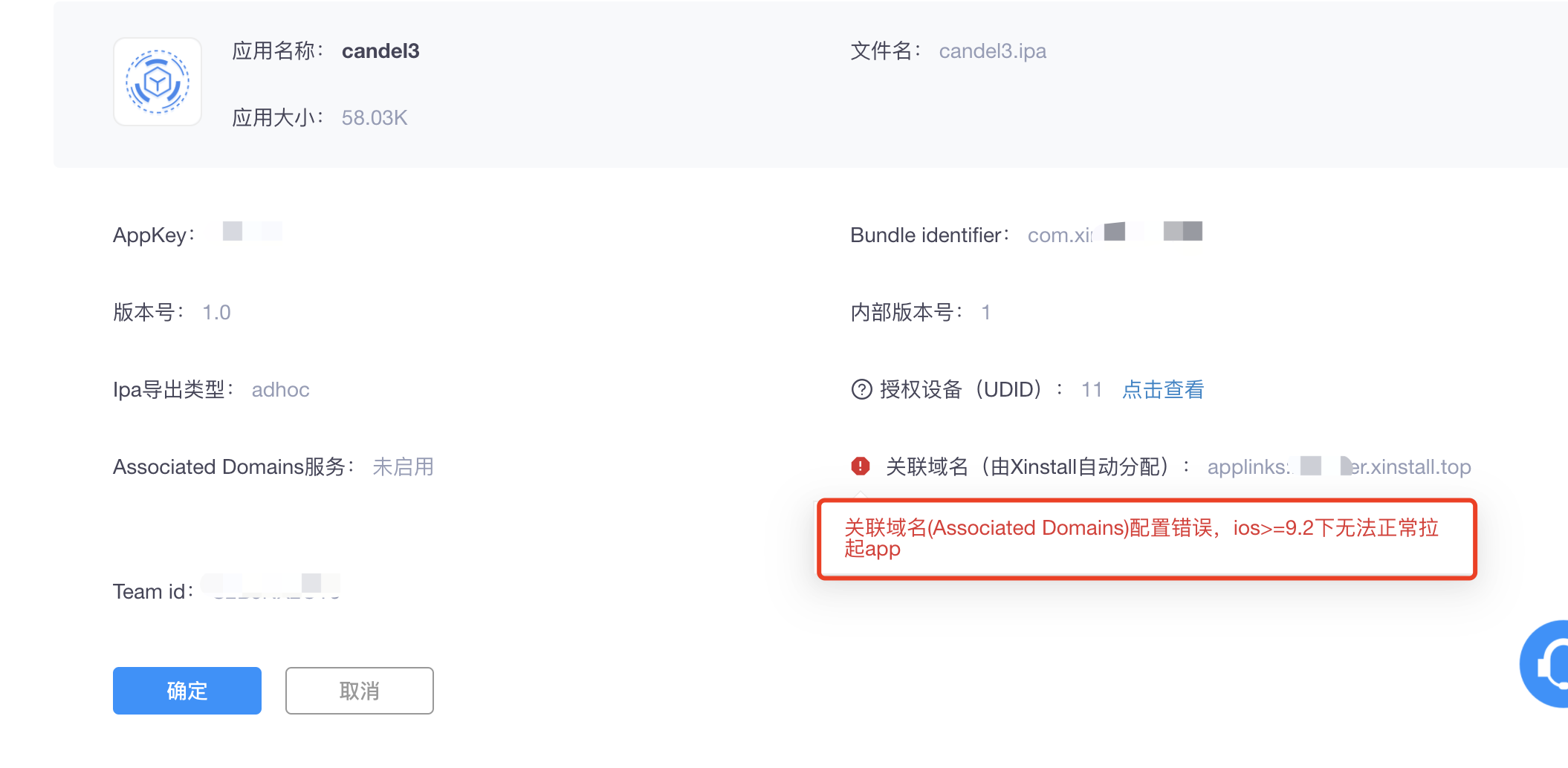Select the file name candel3.ipa

[x=993, y=51]
